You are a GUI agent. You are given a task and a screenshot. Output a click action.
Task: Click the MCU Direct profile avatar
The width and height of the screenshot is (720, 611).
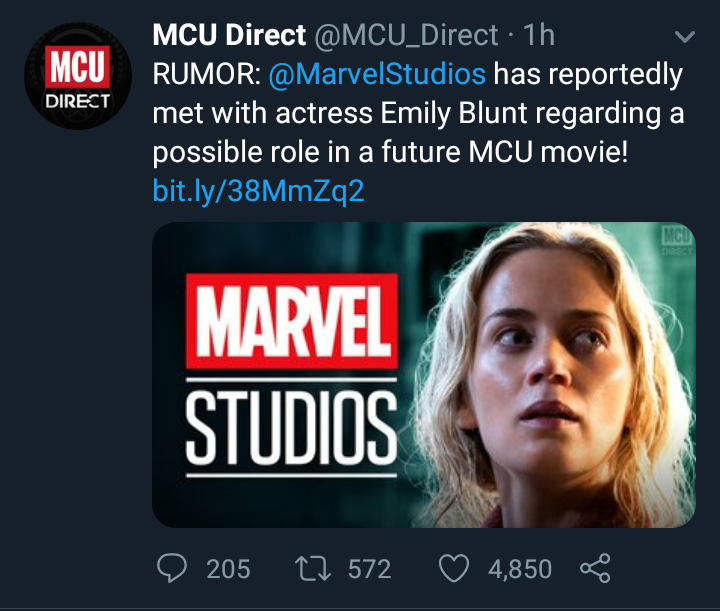(78, 76)
